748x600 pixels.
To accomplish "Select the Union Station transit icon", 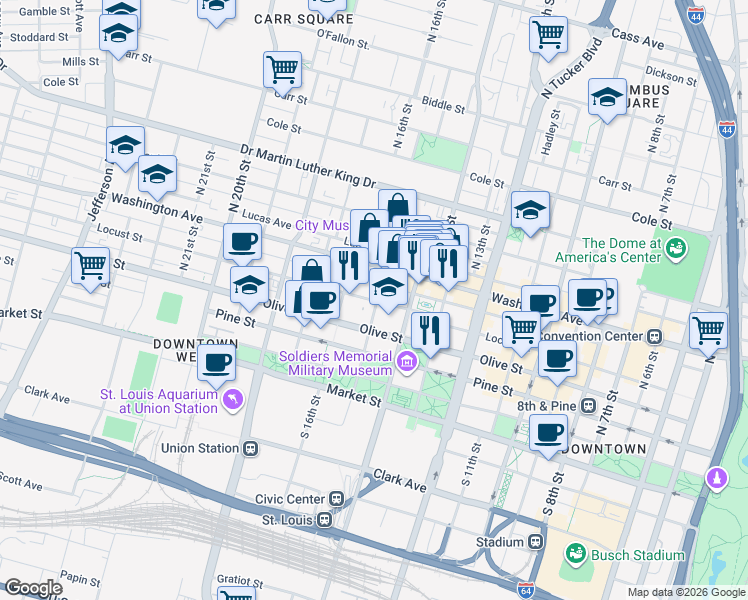I will (250, 448).
